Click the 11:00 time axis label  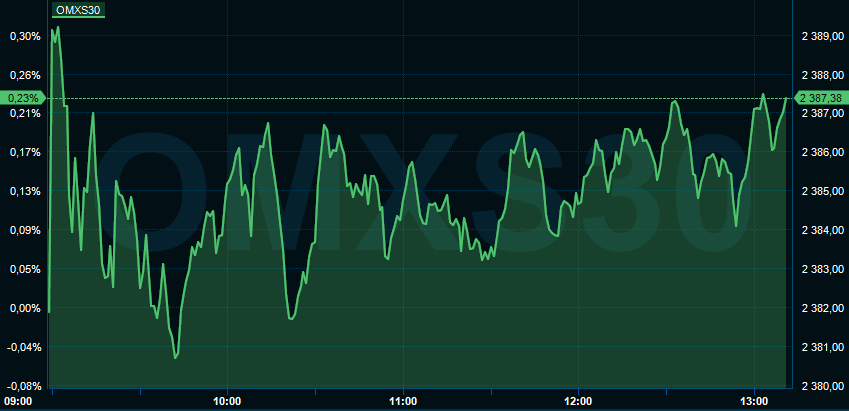coord(403,402)
